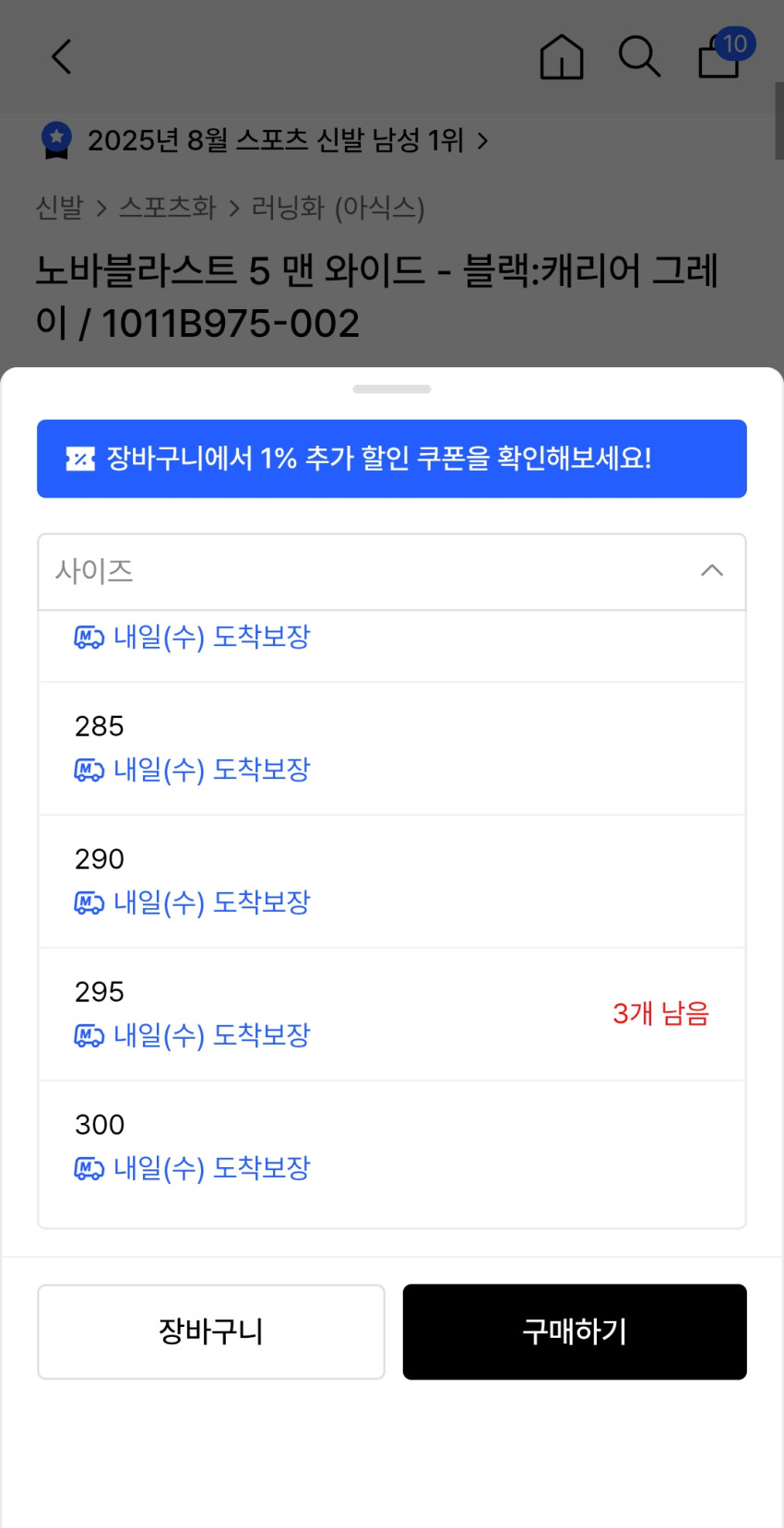Tap the coupon ticket icon in blue banner
This screenshot has height=1528, width=784.
[80, 459]
